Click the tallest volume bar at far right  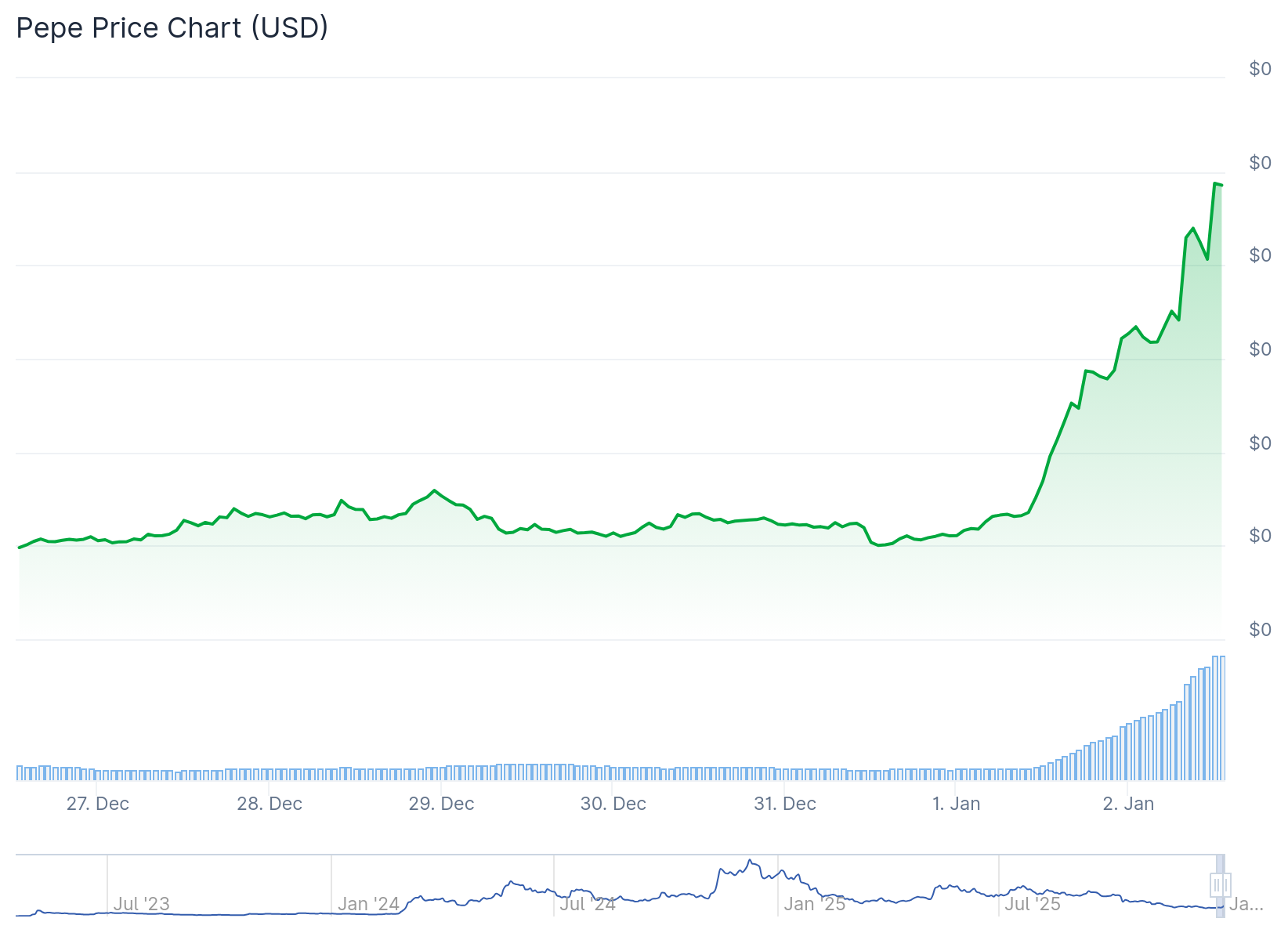1215,718
